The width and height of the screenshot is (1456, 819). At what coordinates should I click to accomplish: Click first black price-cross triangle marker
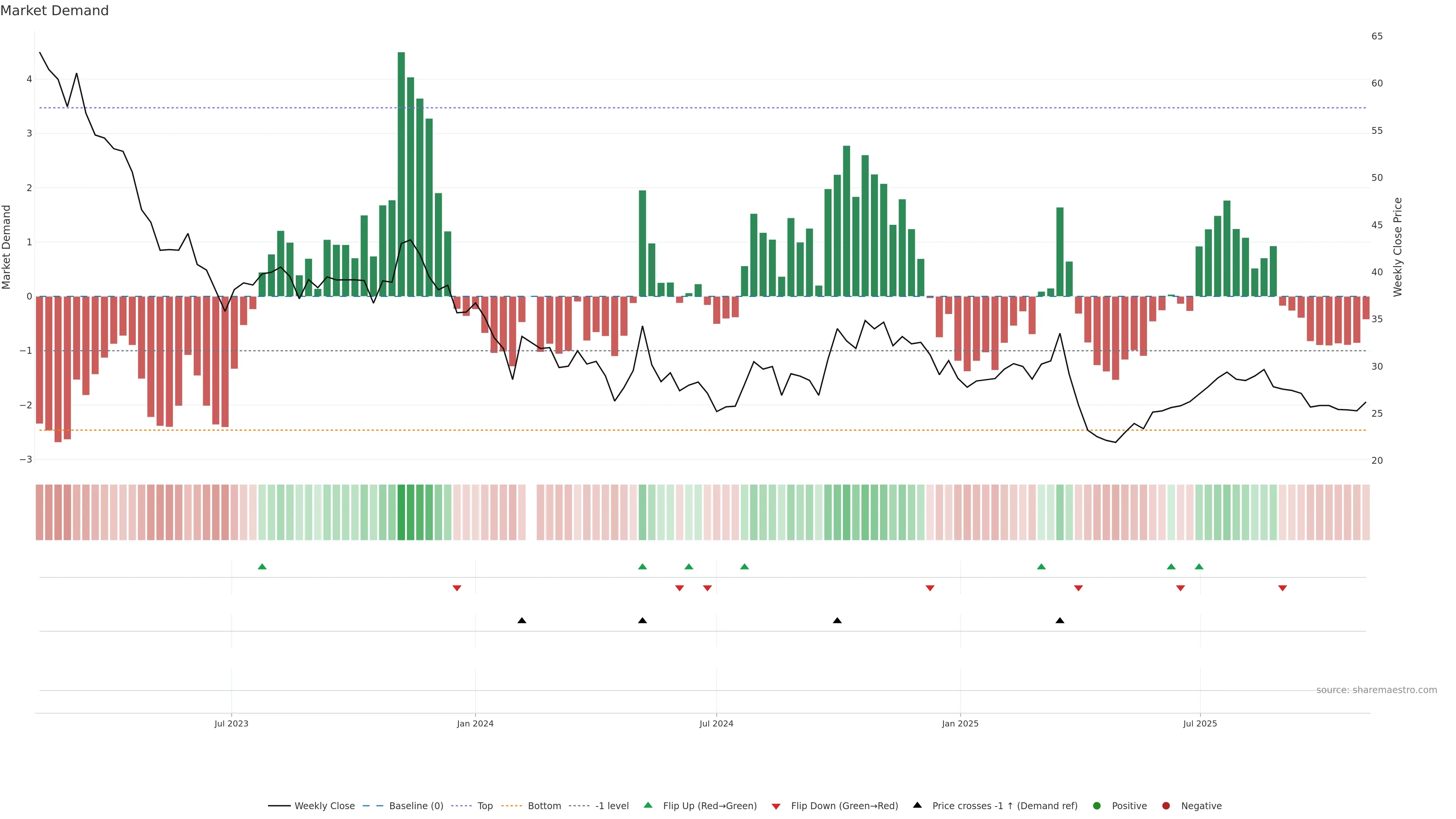tap(522, 621)
